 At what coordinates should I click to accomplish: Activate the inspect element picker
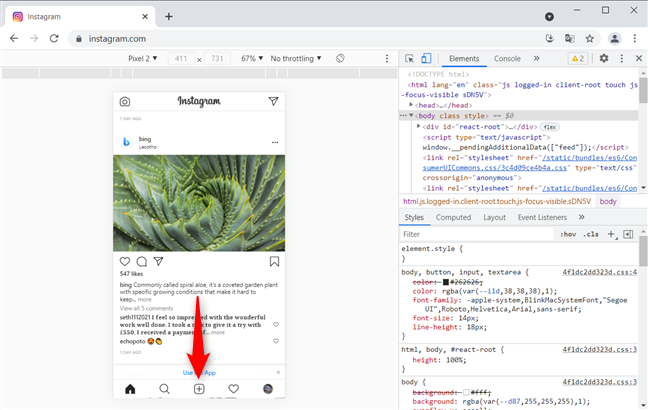coord(410,59)
